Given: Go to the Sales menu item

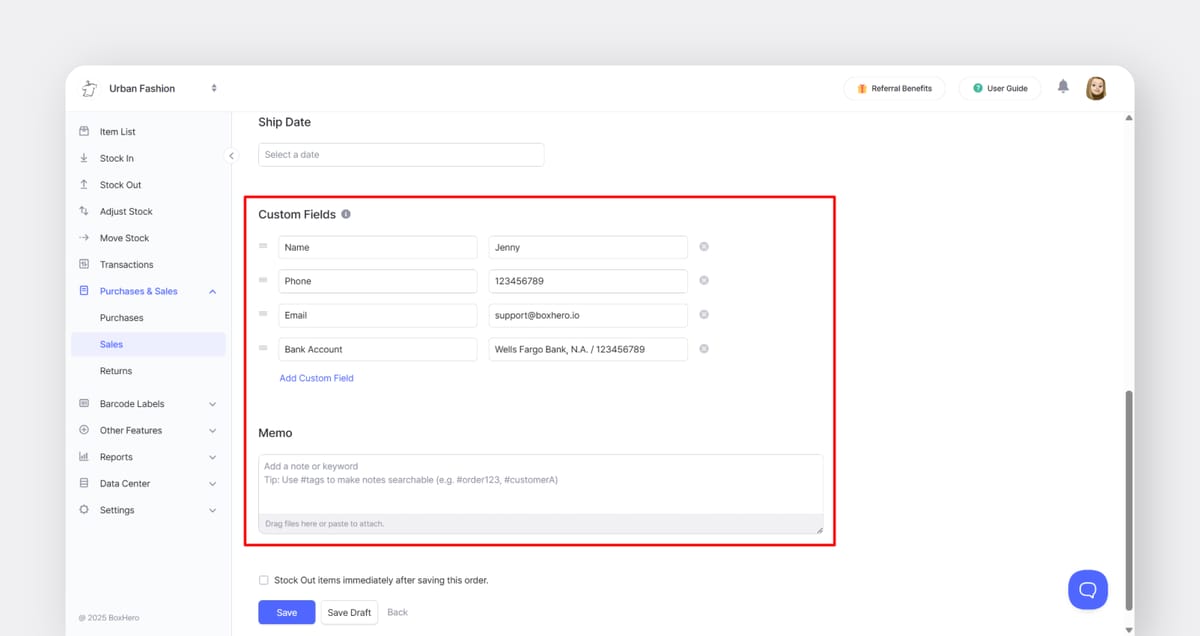Looking at the screenshot, I should coord(111,343).
